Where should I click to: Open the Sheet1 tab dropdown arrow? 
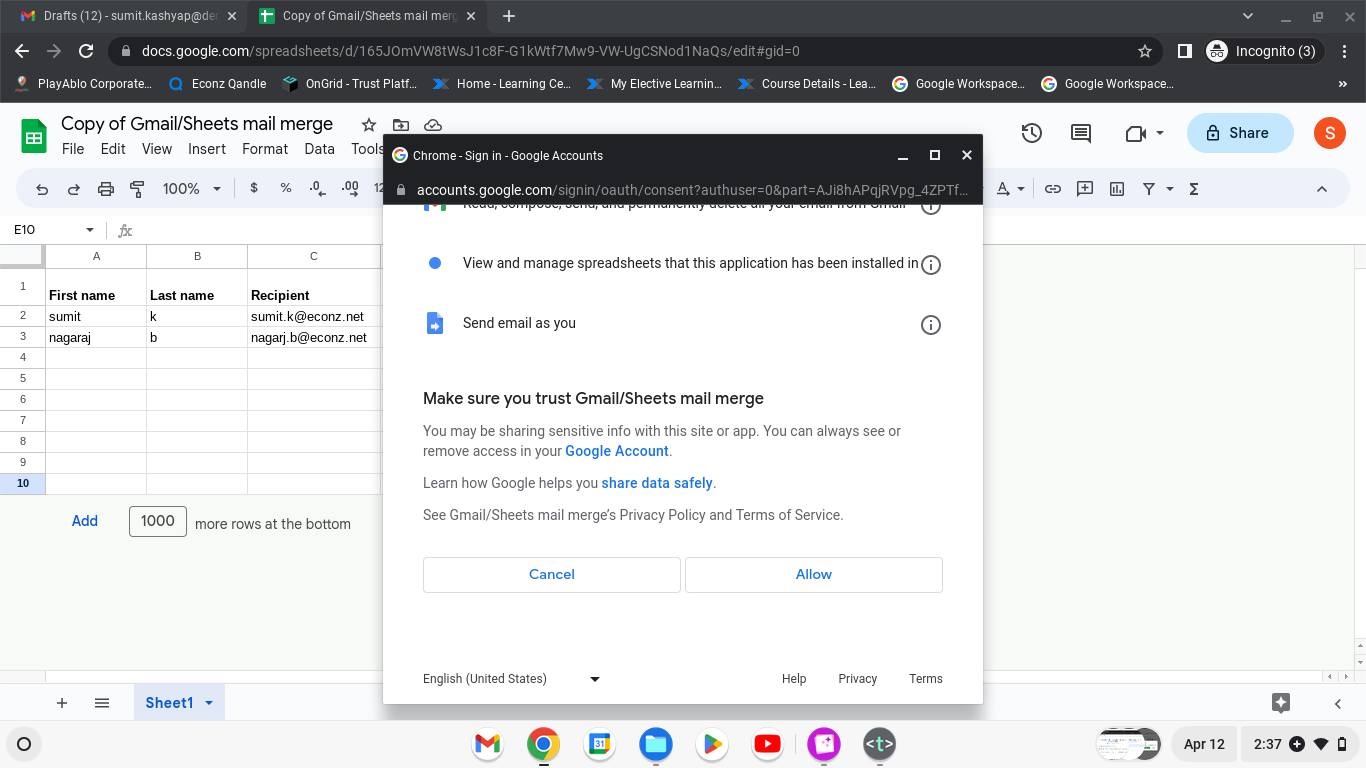pyautogui.click(x=209, y=703)
